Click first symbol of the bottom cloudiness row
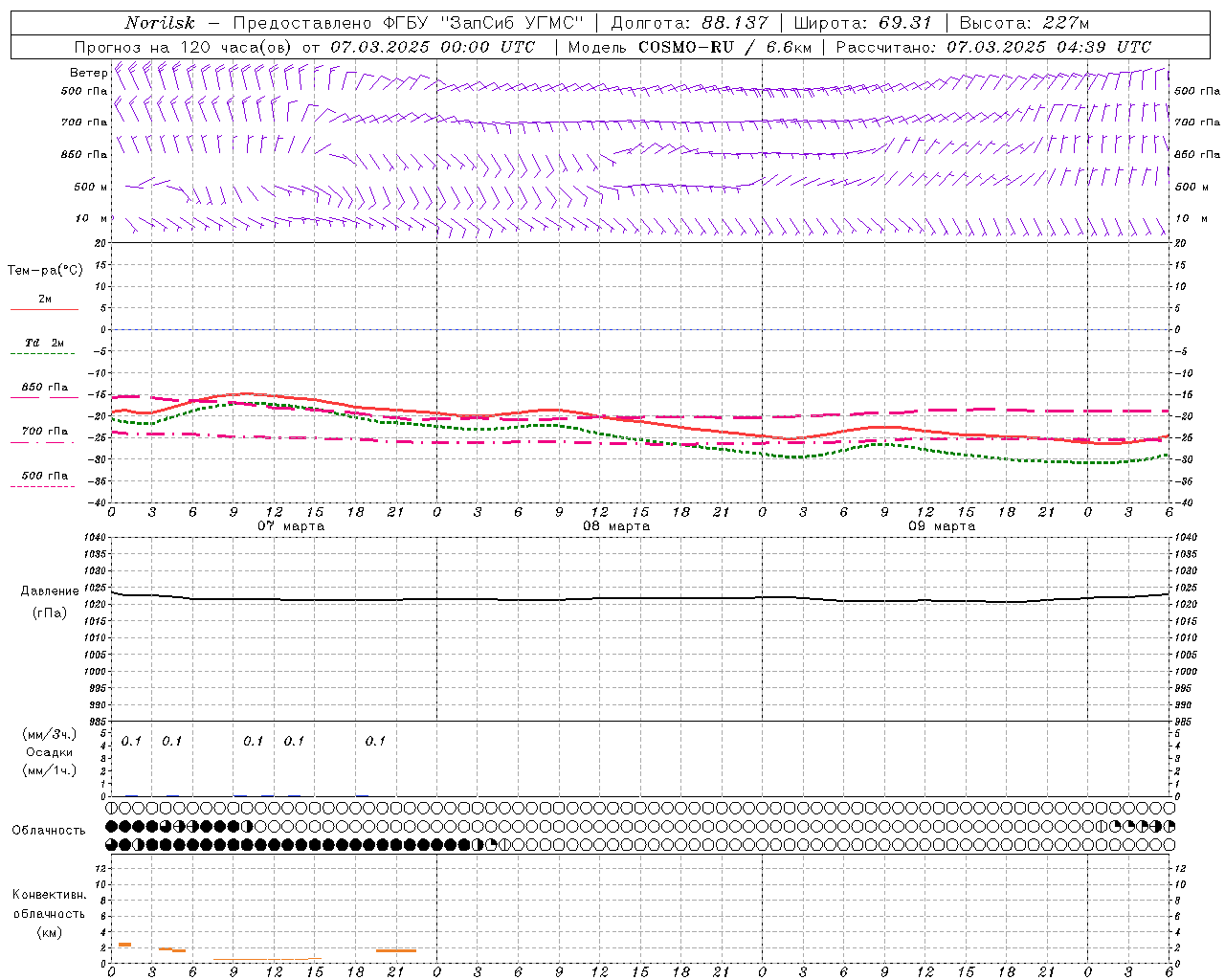Viewport: 1225px width, 980px height. (x=112, y=844)
